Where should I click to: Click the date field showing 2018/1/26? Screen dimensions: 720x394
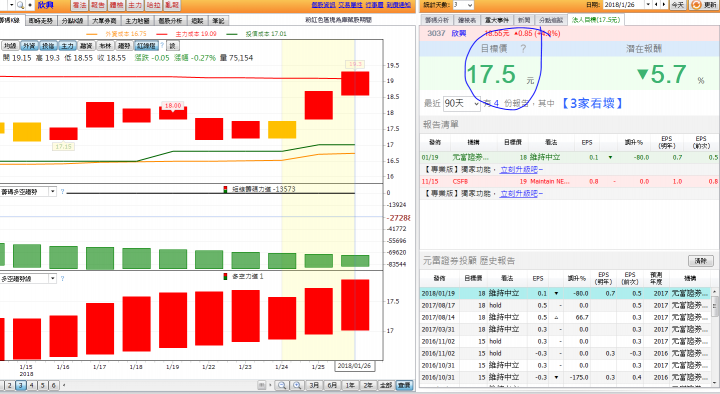point(624,5)
